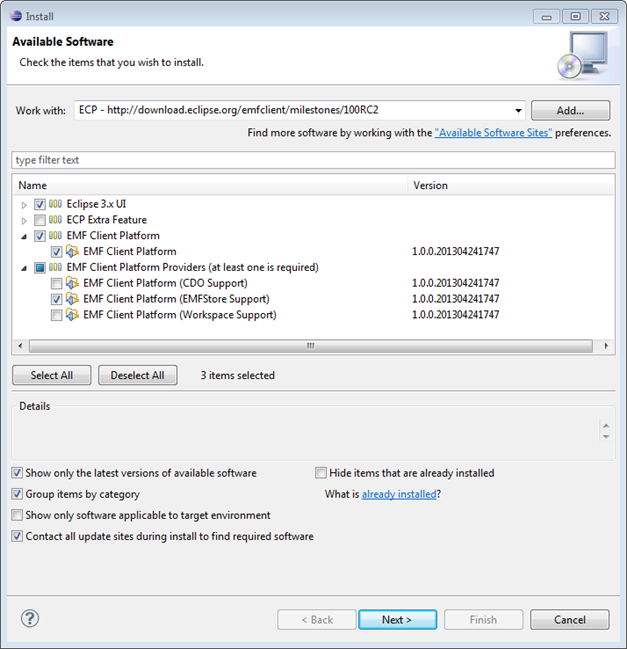Expand the ECP Extra Feature tree node
The image size is (627, 649).
pyautogui.click(x=24, y=220)
